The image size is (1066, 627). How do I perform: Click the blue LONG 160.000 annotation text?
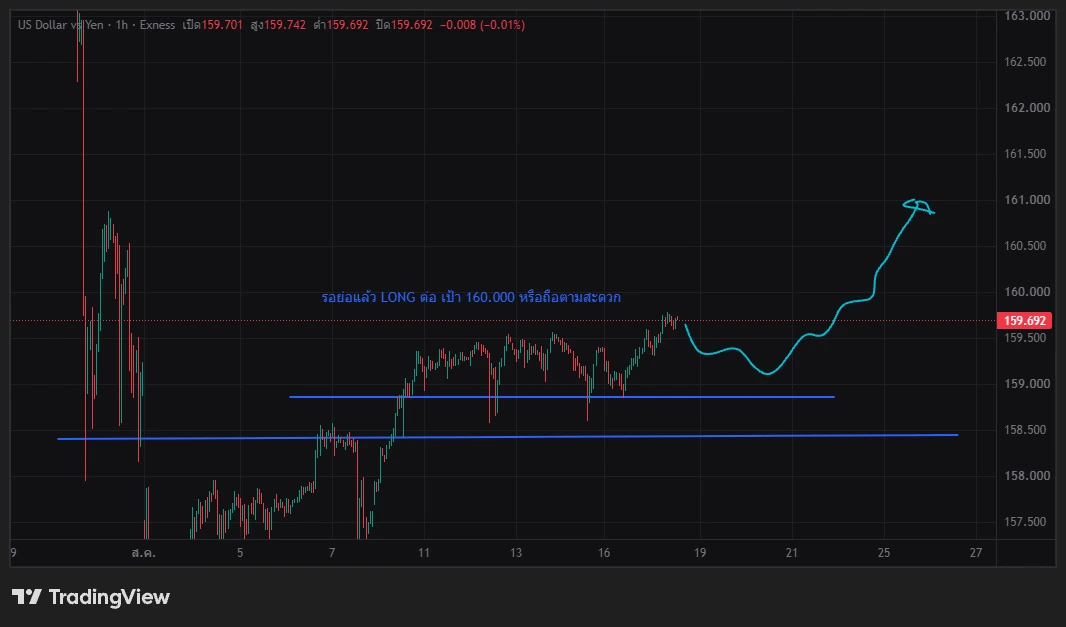click(x=470, y=297)
